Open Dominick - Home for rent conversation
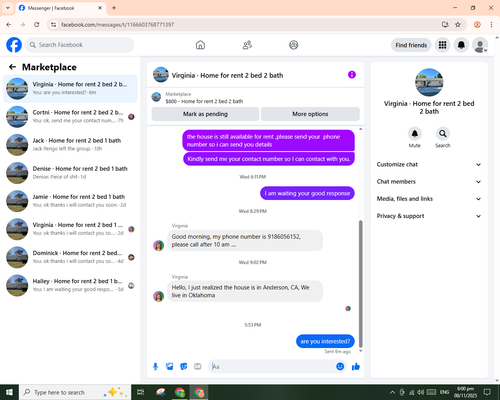 pyautogui.click(x=70, y=257)
